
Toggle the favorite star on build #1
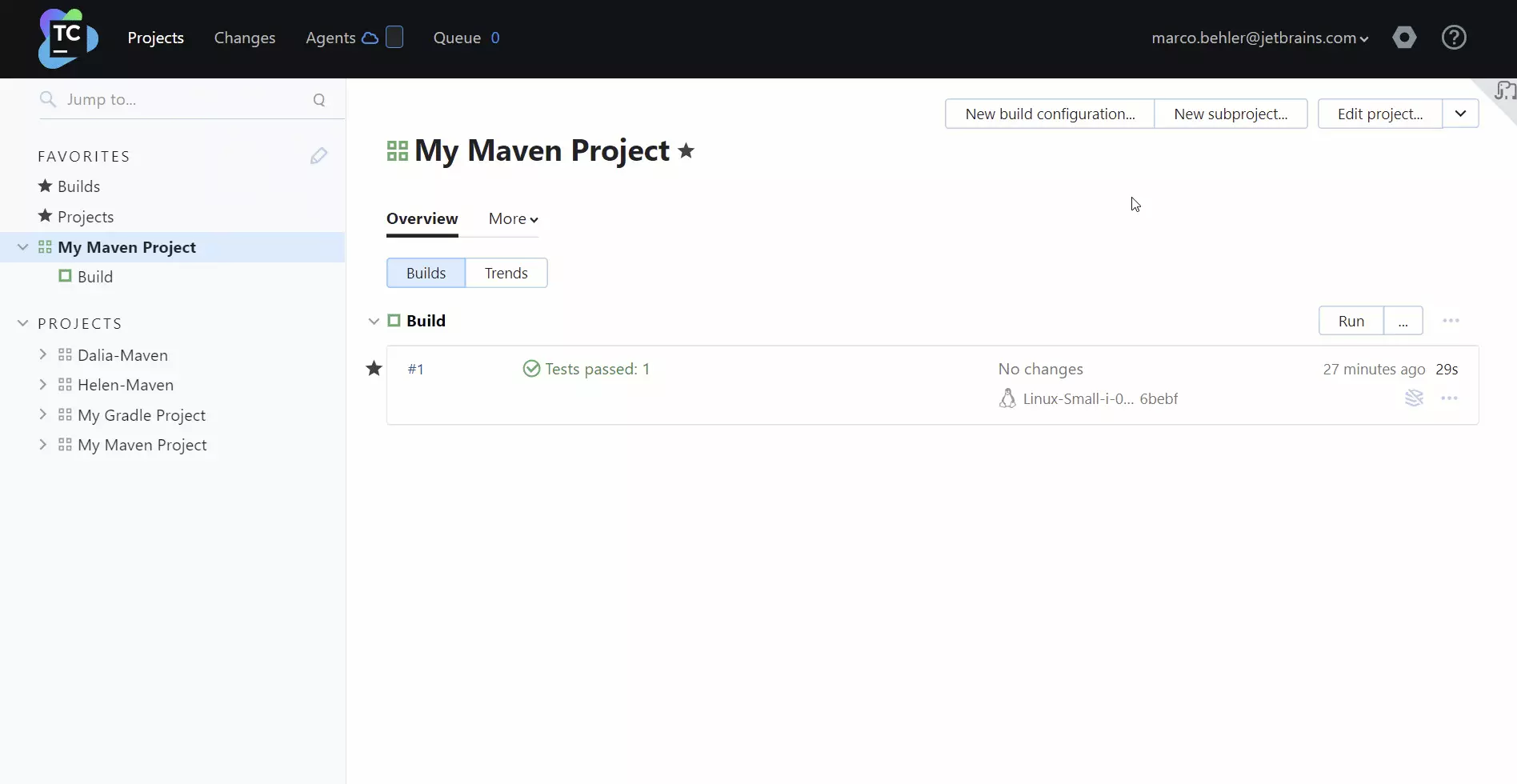374,369
